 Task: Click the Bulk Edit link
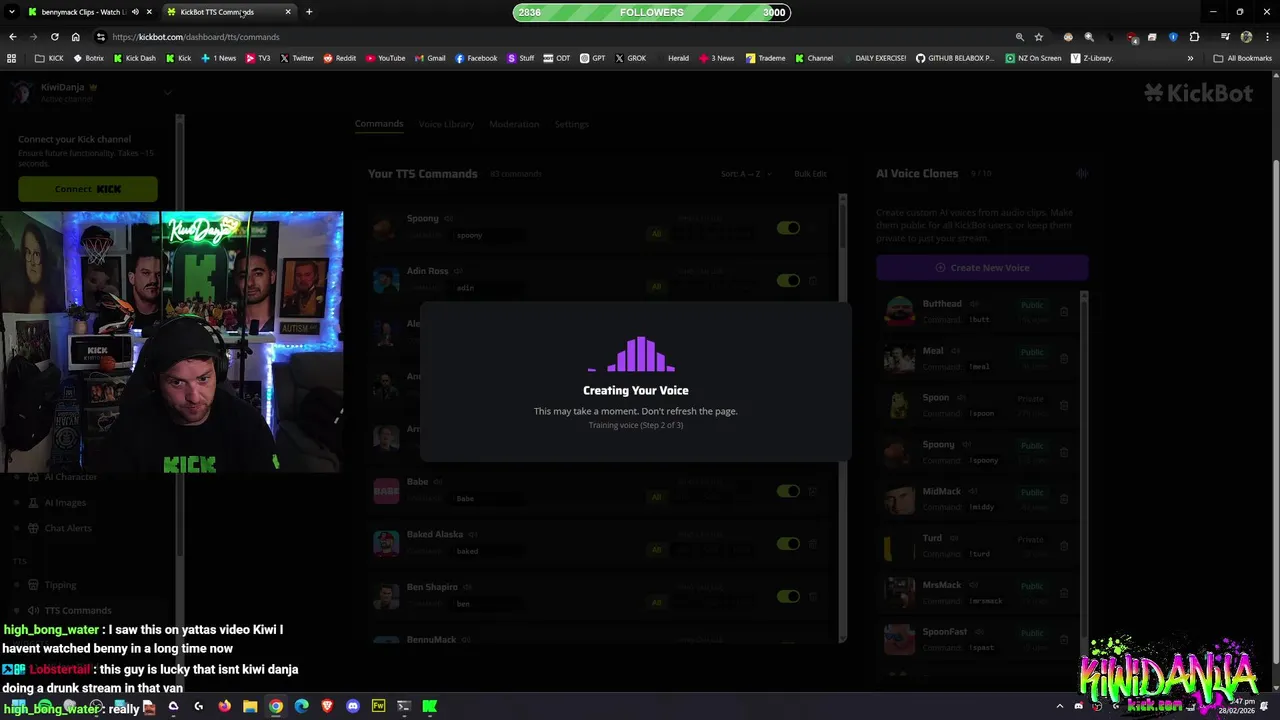(x=811, y=174)
